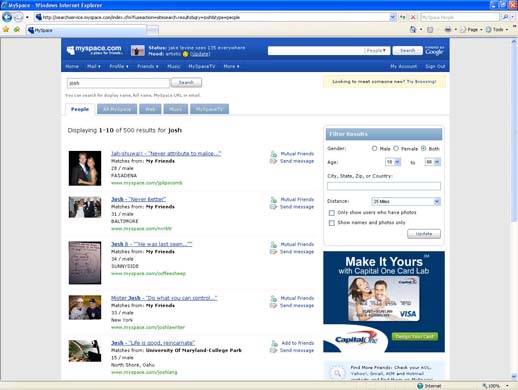Switch to the MySpaceTV results tab
The image size is (518, 390).
209,109
